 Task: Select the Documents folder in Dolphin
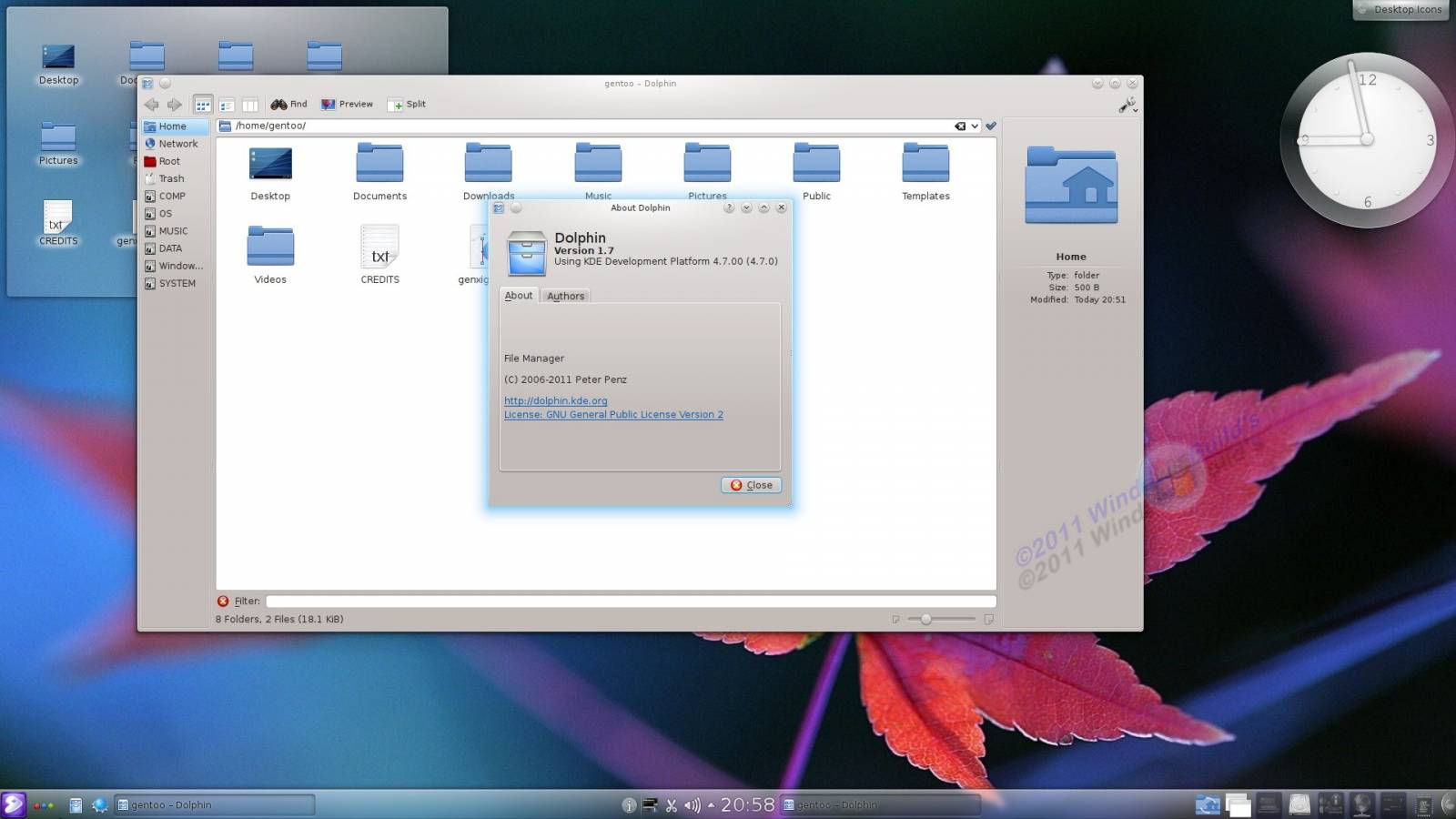[x=379, y=172]
